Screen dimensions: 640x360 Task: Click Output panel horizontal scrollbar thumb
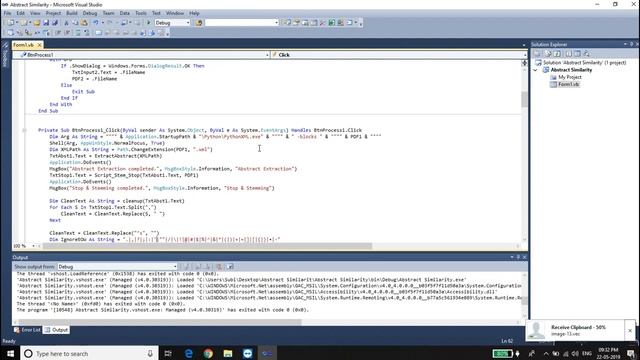(x=160, y=322)
